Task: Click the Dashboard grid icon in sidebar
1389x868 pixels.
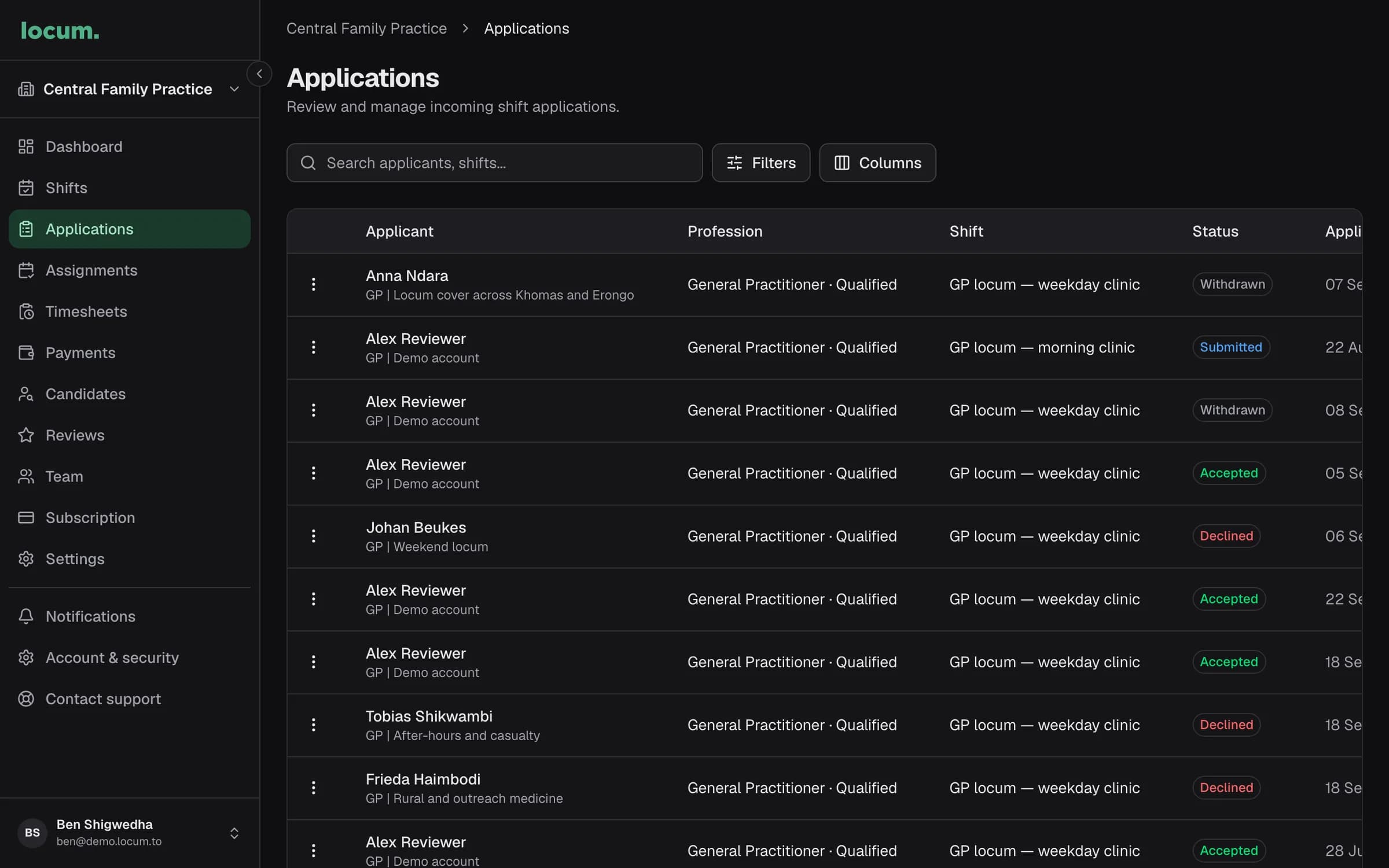Action: (26, 146)
